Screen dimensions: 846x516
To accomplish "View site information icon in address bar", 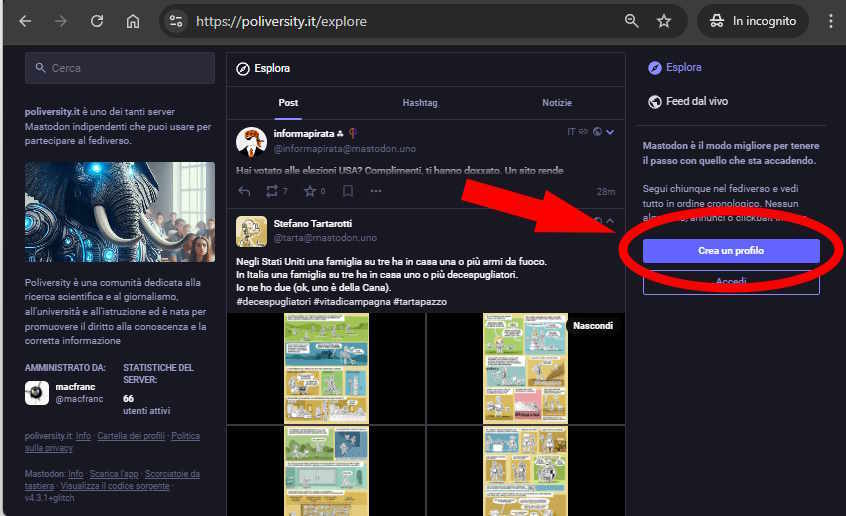I will point(176,21).
